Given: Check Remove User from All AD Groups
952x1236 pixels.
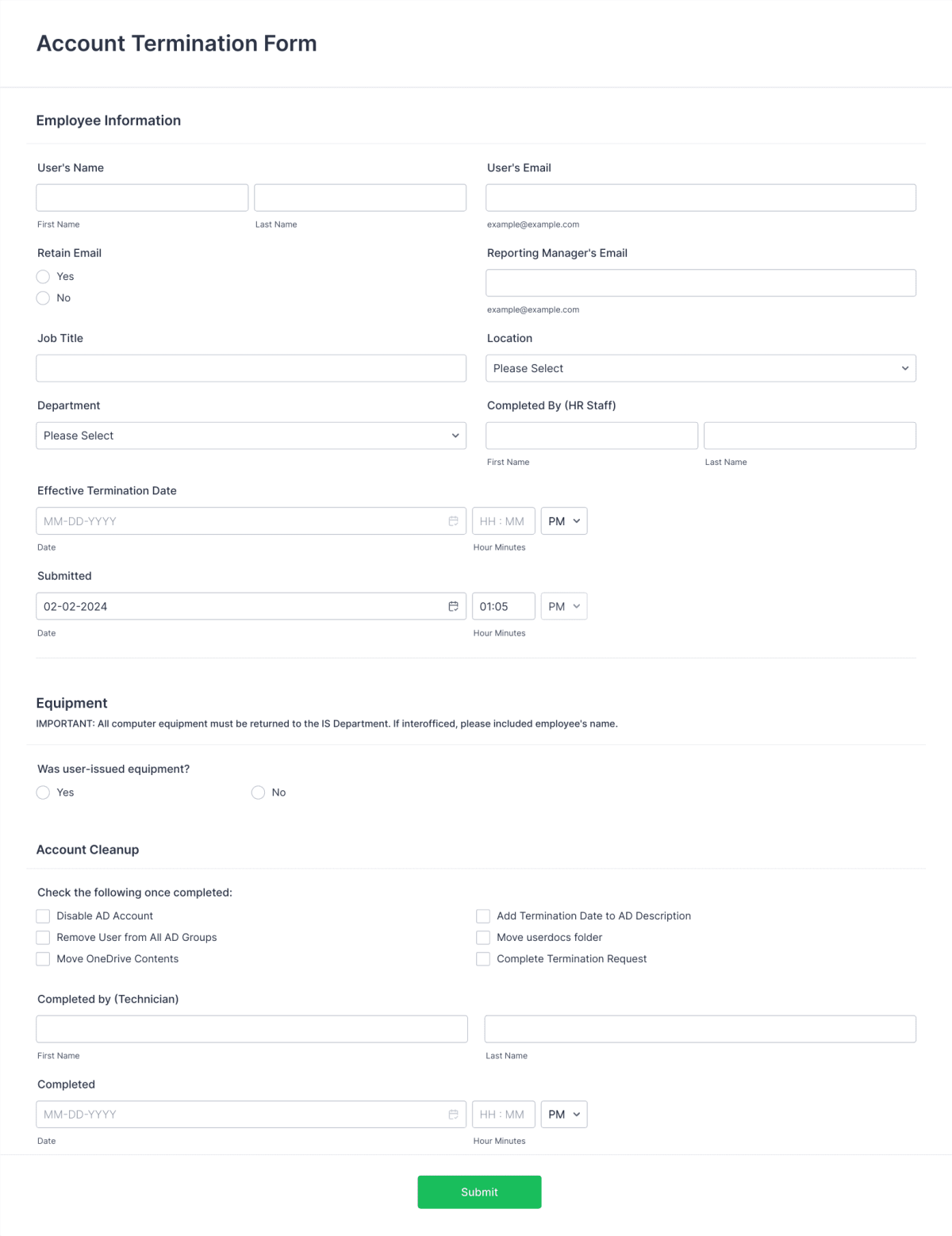Looking at the screenshot, I should 43,937.
